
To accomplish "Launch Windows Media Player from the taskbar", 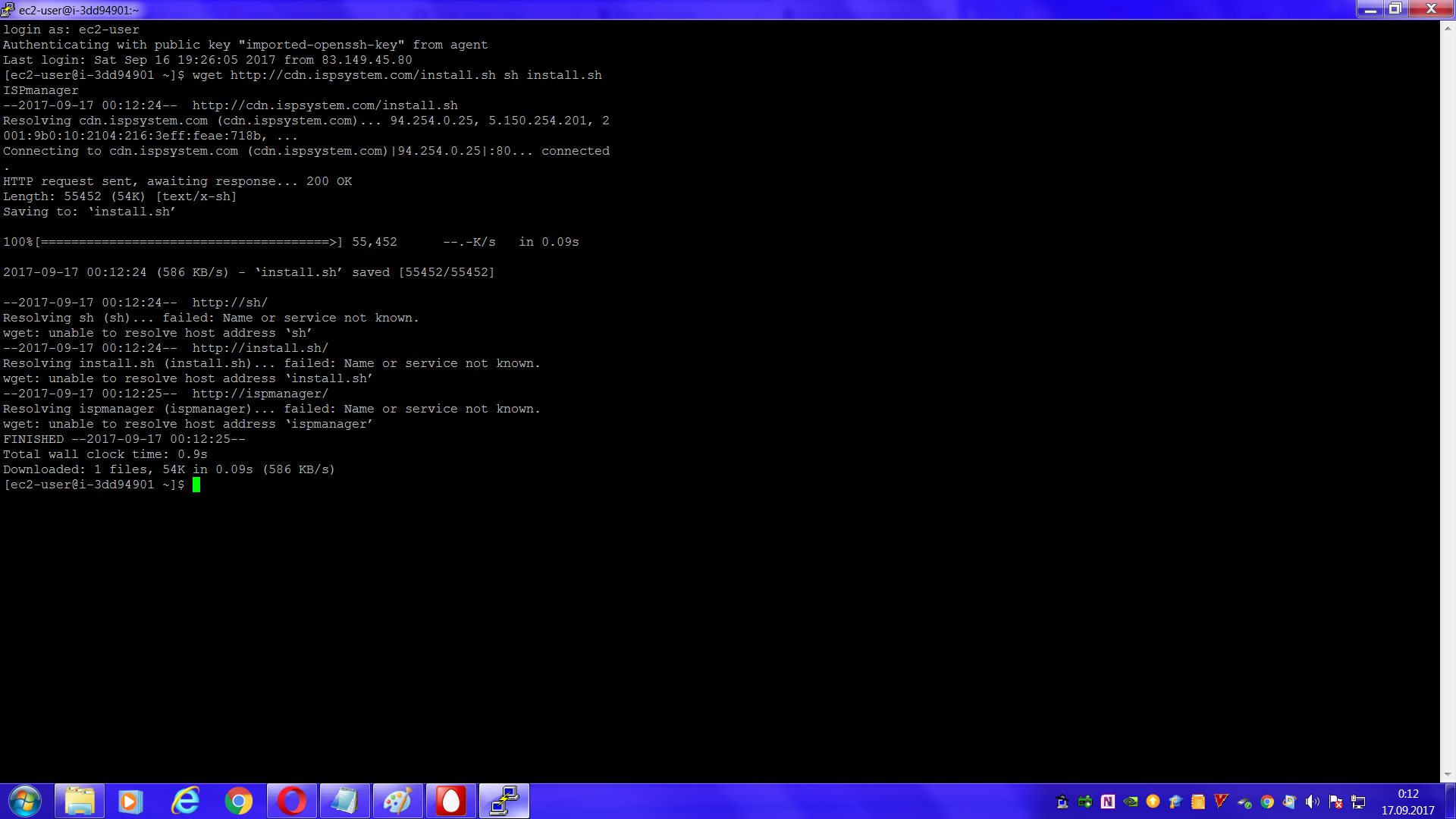I will [x=130, y=801].
